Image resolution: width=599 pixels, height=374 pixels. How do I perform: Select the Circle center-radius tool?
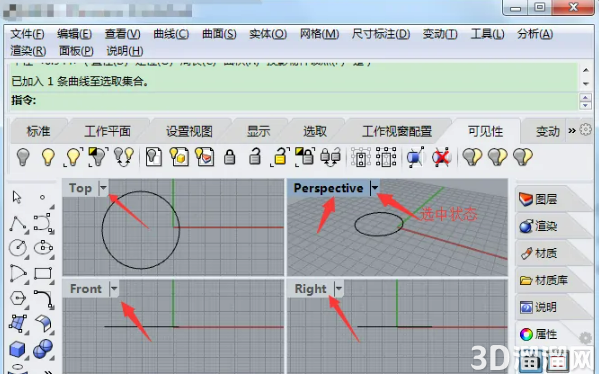(18, 248)
